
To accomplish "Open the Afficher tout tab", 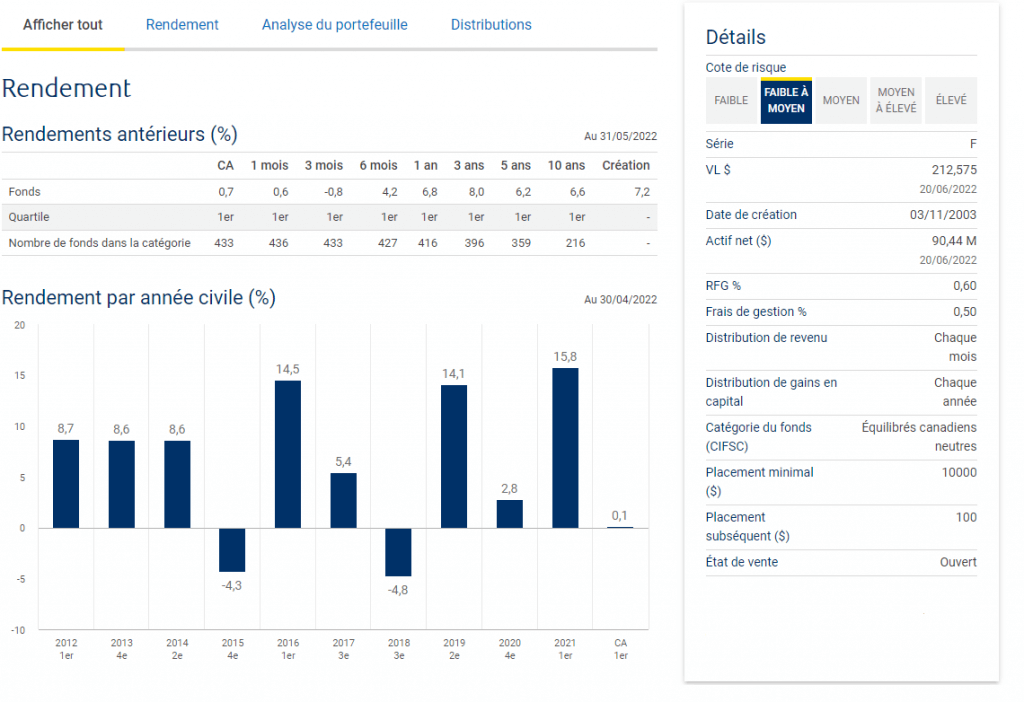I will 63,25.
